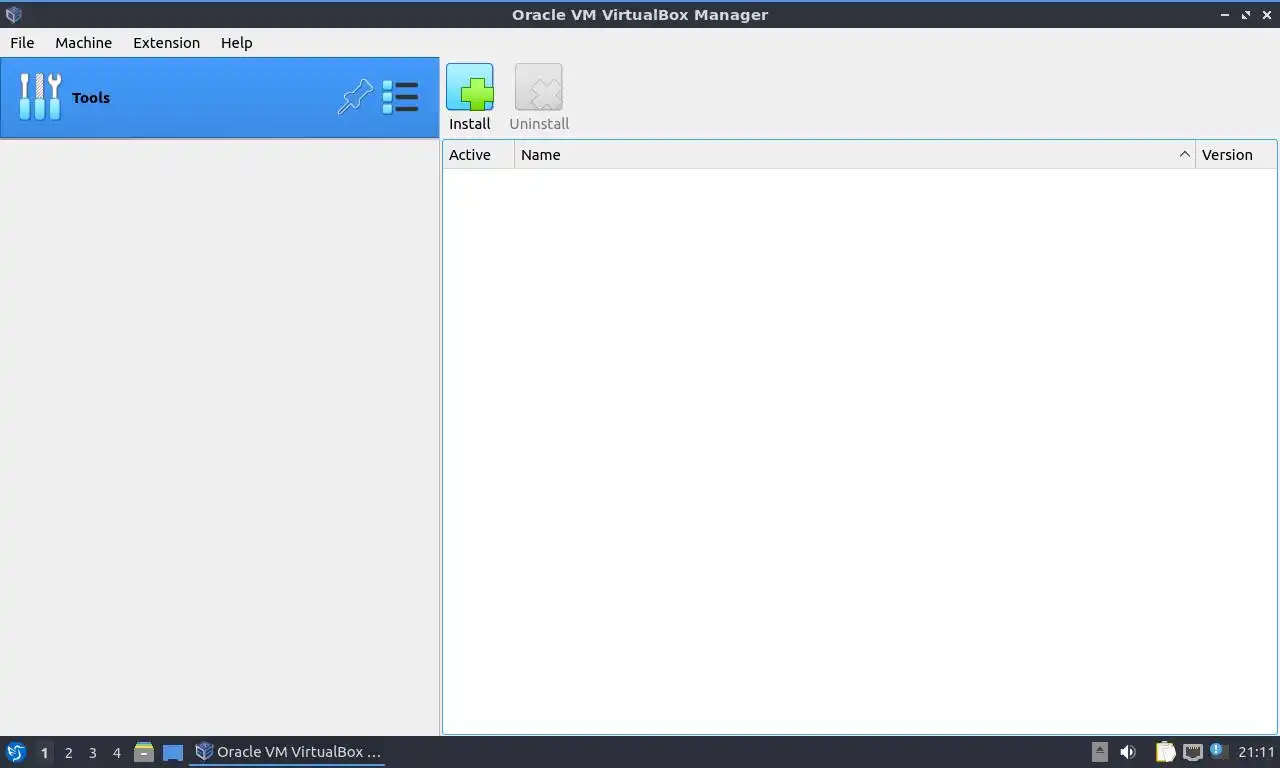Viewport: 1280px width, 768px height.
Task: Switch to workspace 4
Action: (116, 753)
